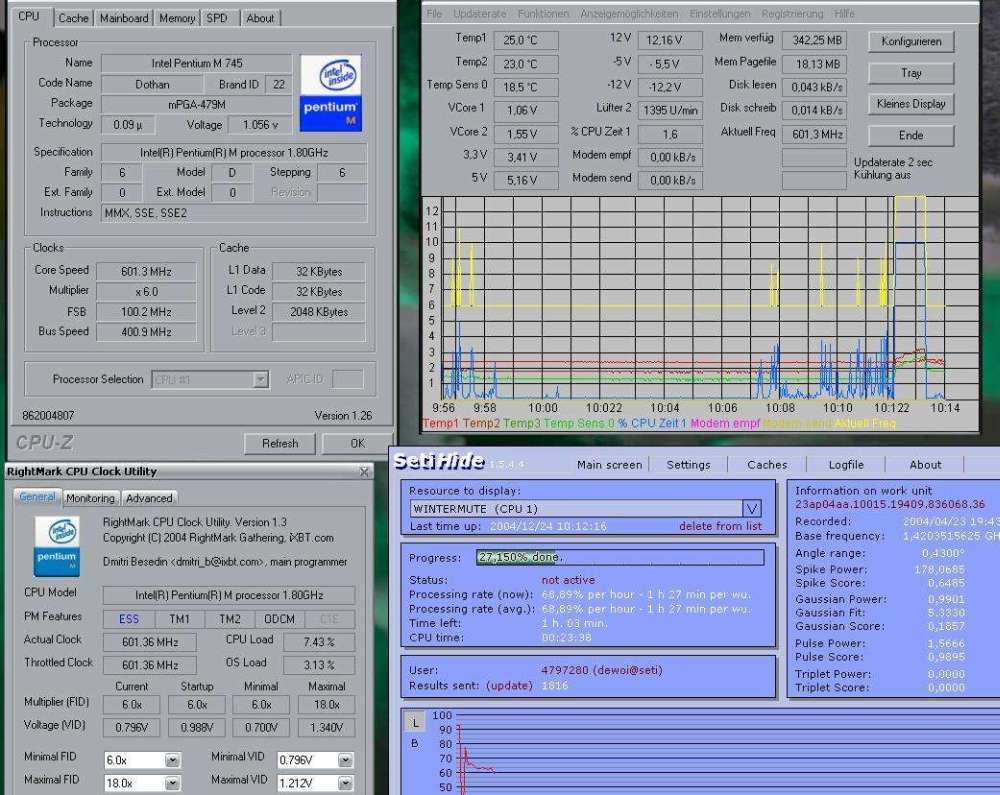
Task: Open the Einstellungen menu
Action: pyautogui.click(x=720, y=13)
